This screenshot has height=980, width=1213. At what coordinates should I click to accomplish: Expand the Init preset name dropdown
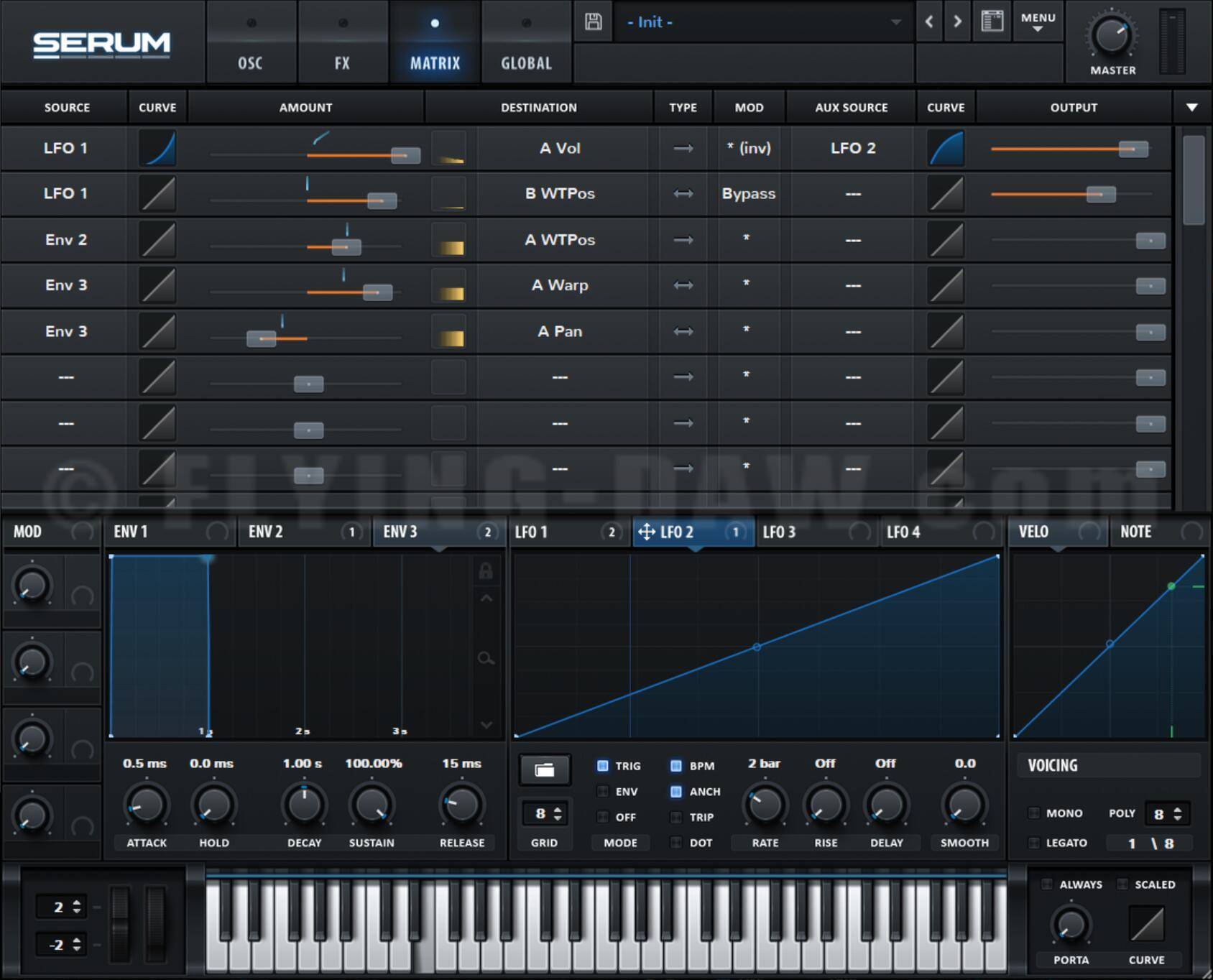[895, 22]
